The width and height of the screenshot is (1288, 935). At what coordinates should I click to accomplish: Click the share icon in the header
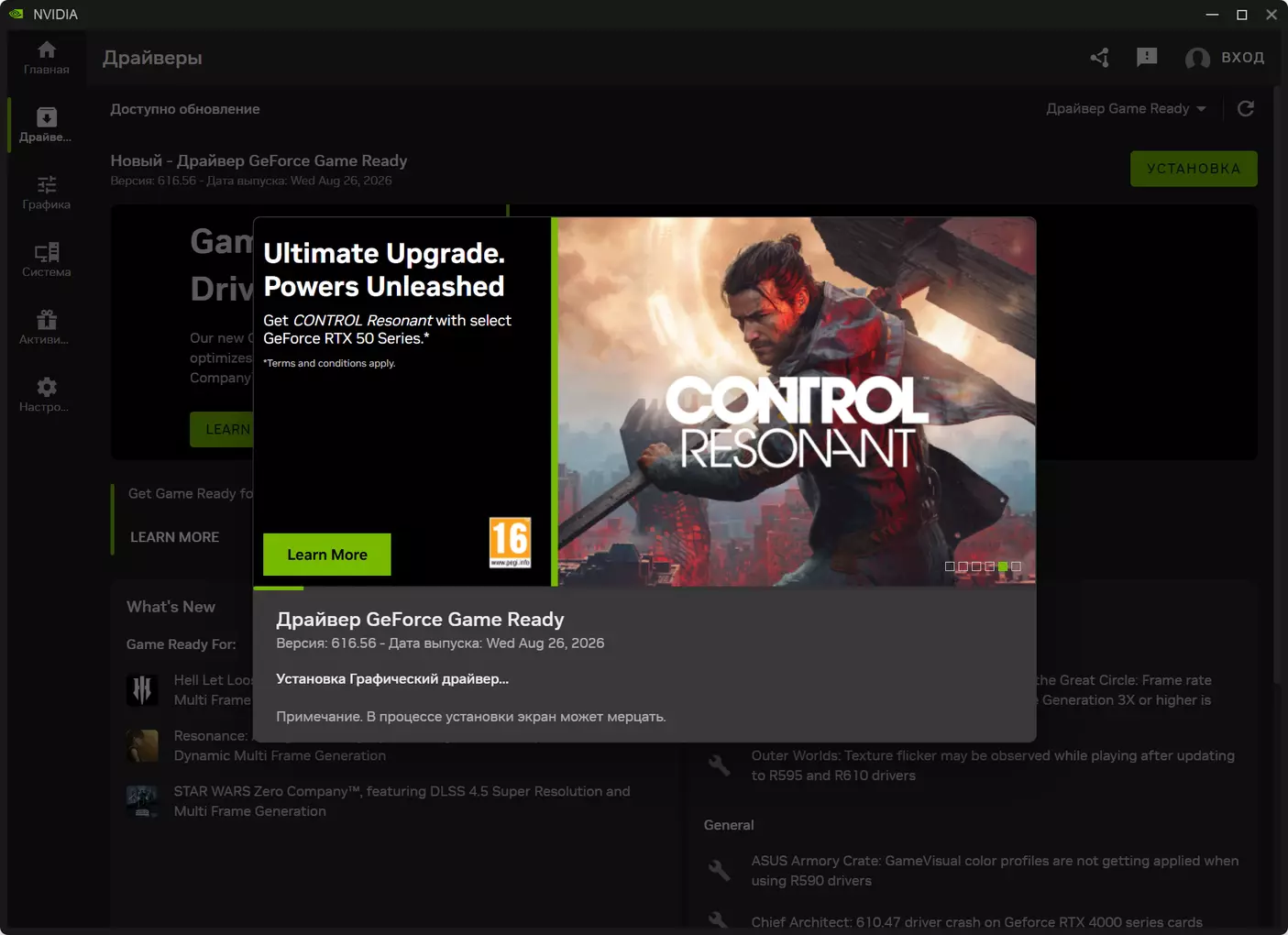(1099, 58)
